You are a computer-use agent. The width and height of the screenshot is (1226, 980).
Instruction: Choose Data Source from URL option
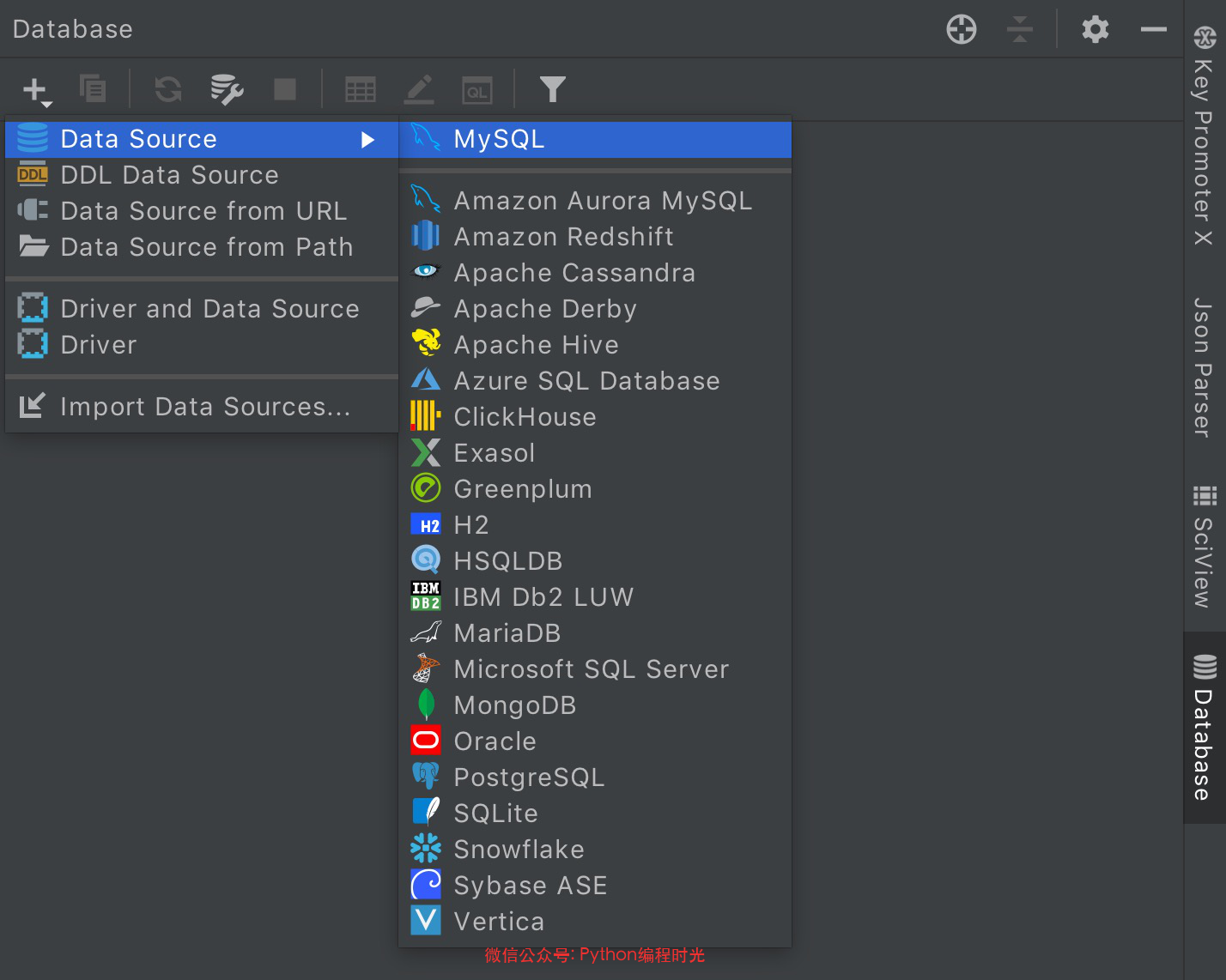203,211
